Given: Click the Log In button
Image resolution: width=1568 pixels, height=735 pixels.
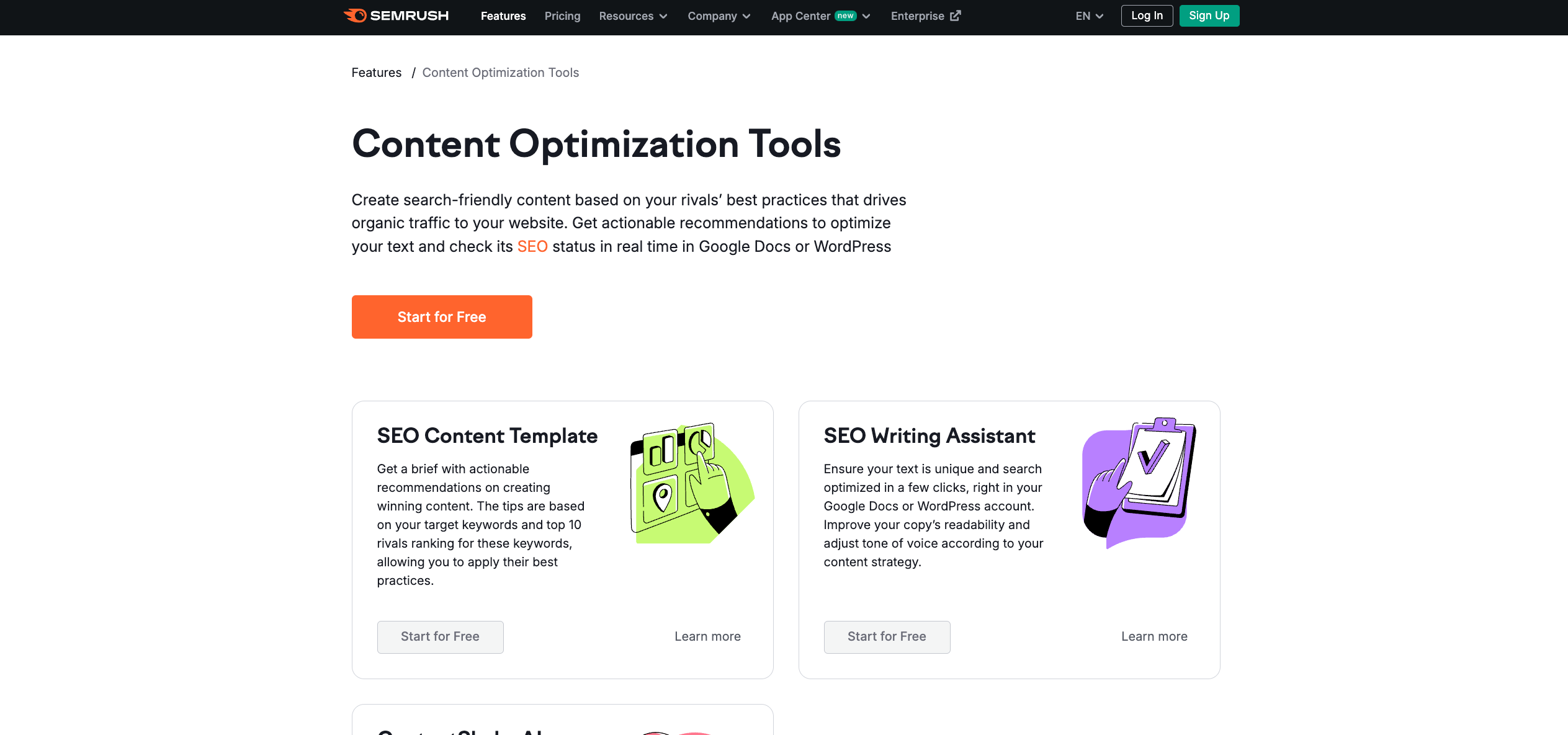Looking at the screenshot, I should tap(1147, 16).
